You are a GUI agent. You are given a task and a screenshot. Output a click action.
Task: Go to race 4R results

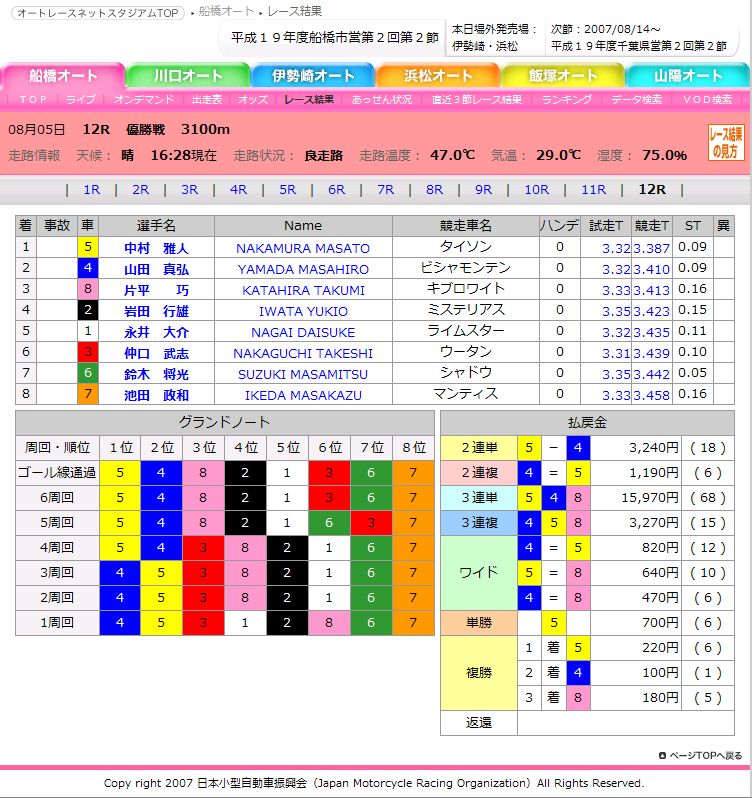pos(238,190)
